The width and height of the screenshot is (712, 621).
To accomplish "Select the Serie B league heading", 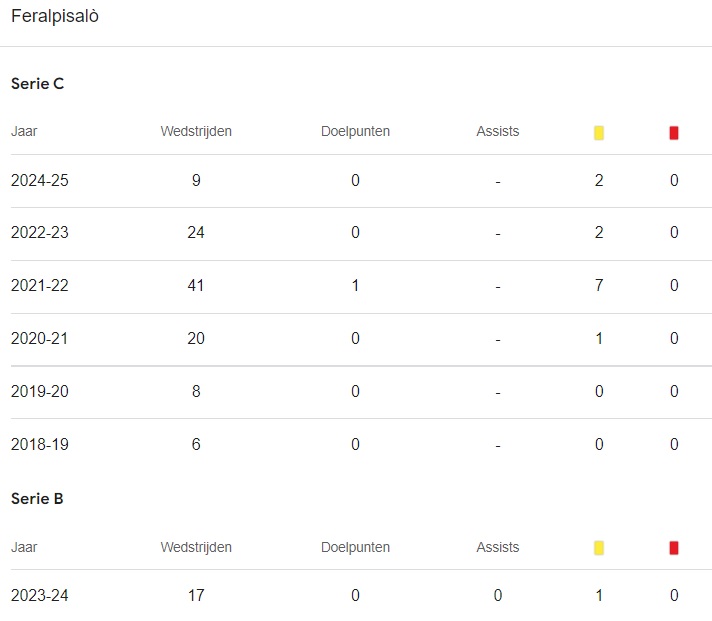I will pyautogui.click(x=38, y=499).
